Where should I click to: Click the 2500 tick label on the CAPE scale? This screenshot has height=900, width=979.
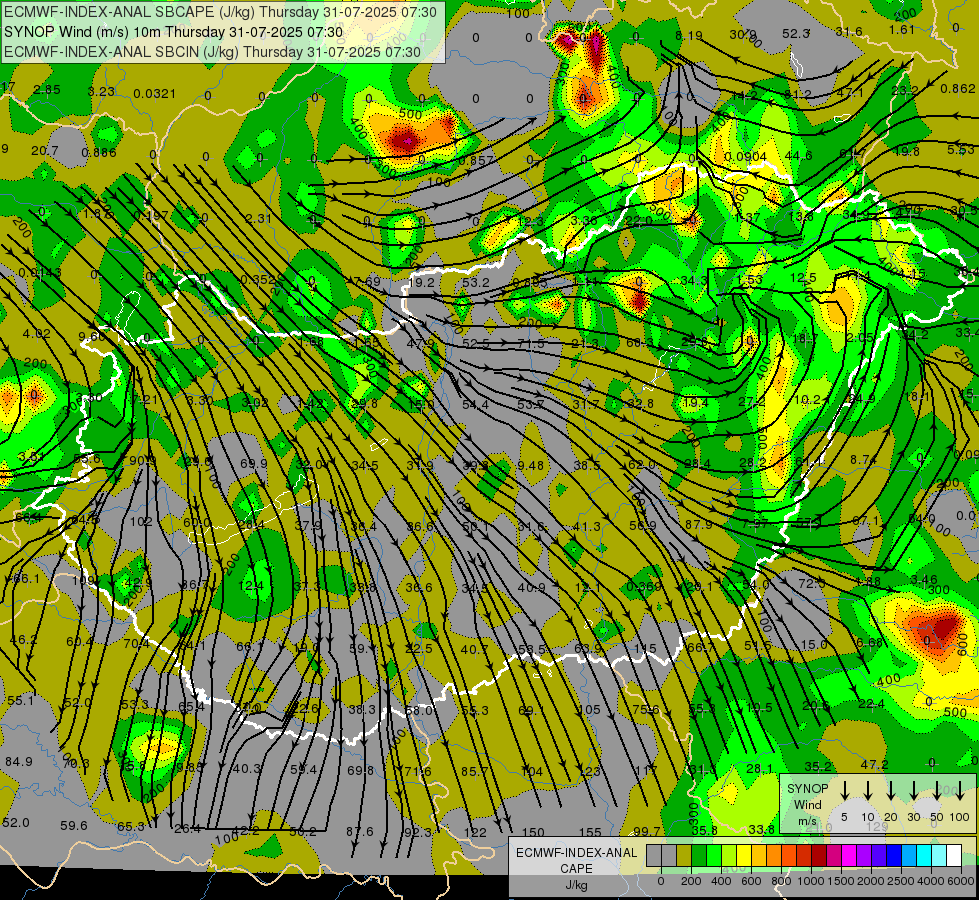(x=901, y=881)
